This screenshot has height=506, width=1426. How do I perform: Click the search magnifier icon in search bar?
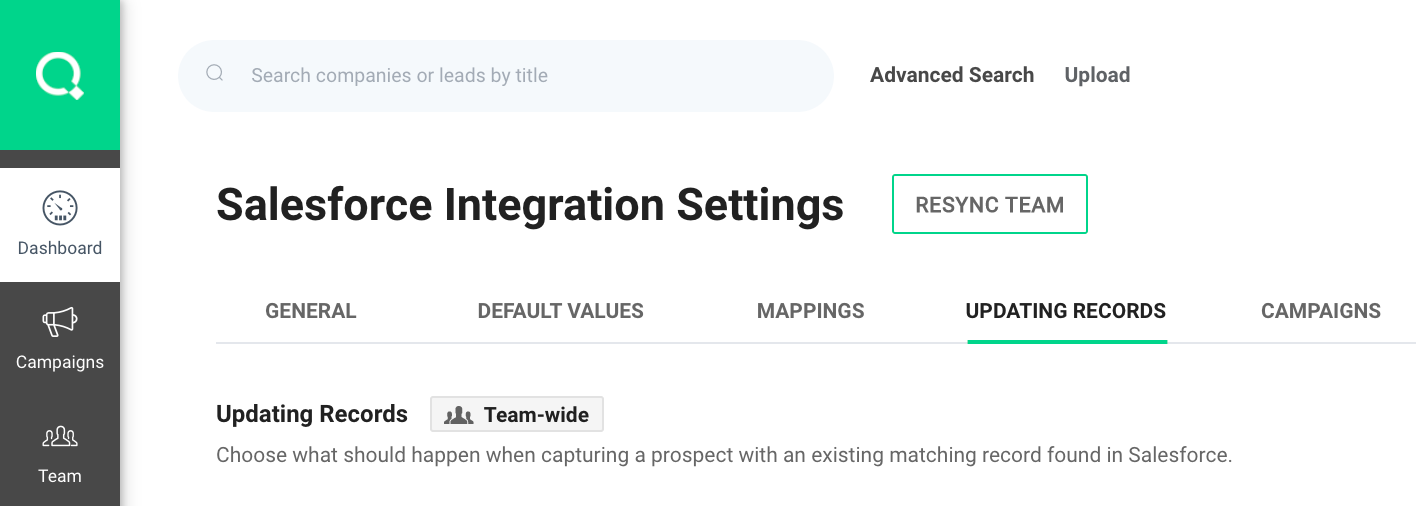coord(214,73)
